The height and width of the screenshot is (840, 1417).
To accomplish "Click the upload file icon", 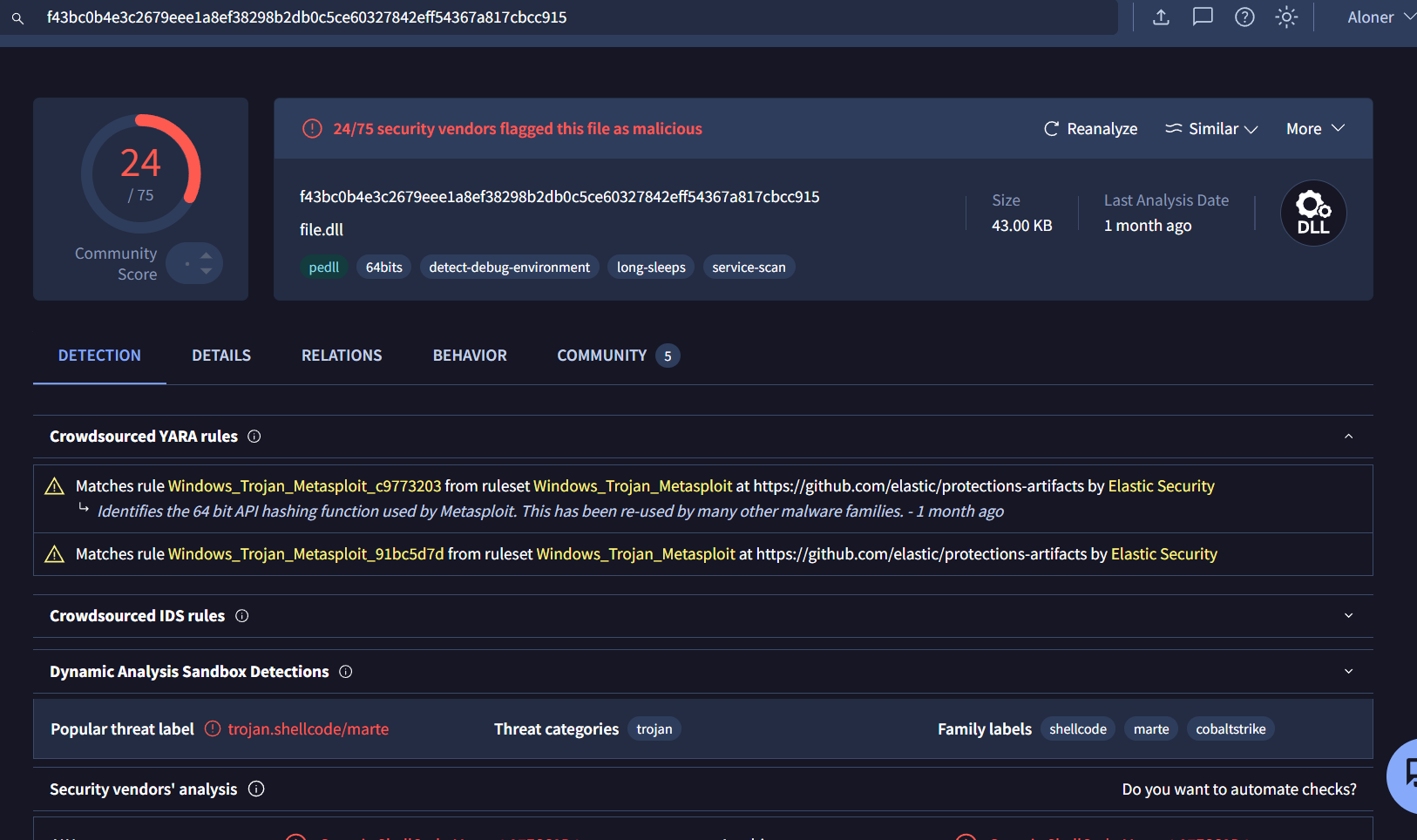I will [1161, 17].
